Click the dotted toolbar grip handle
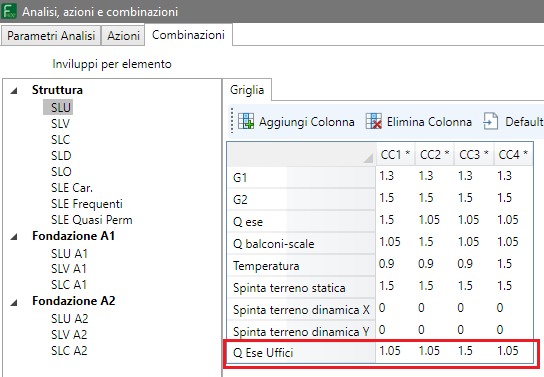The image size is (544, 377). tap(232, 121)
